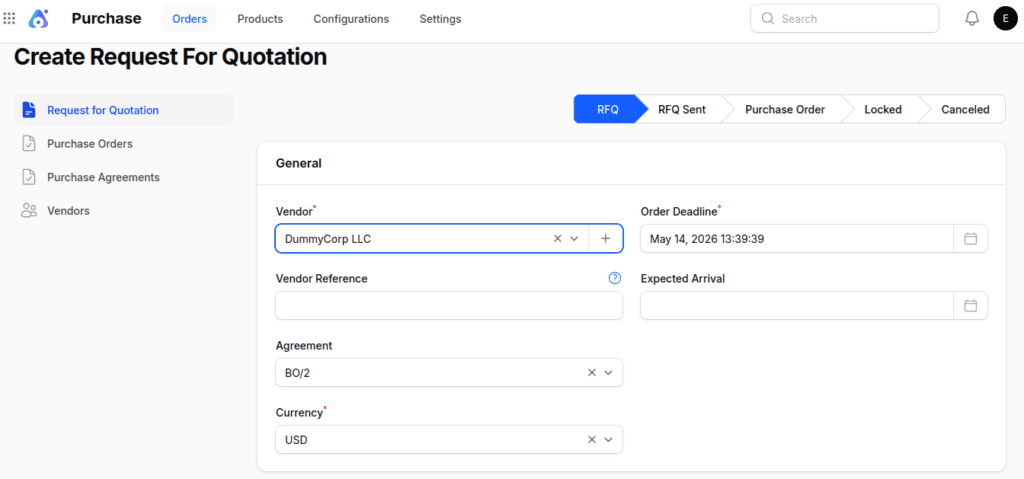Select the RFQ Sent status stage
This screenshot has height=479, width=1024.
click(x=682, y=109)
